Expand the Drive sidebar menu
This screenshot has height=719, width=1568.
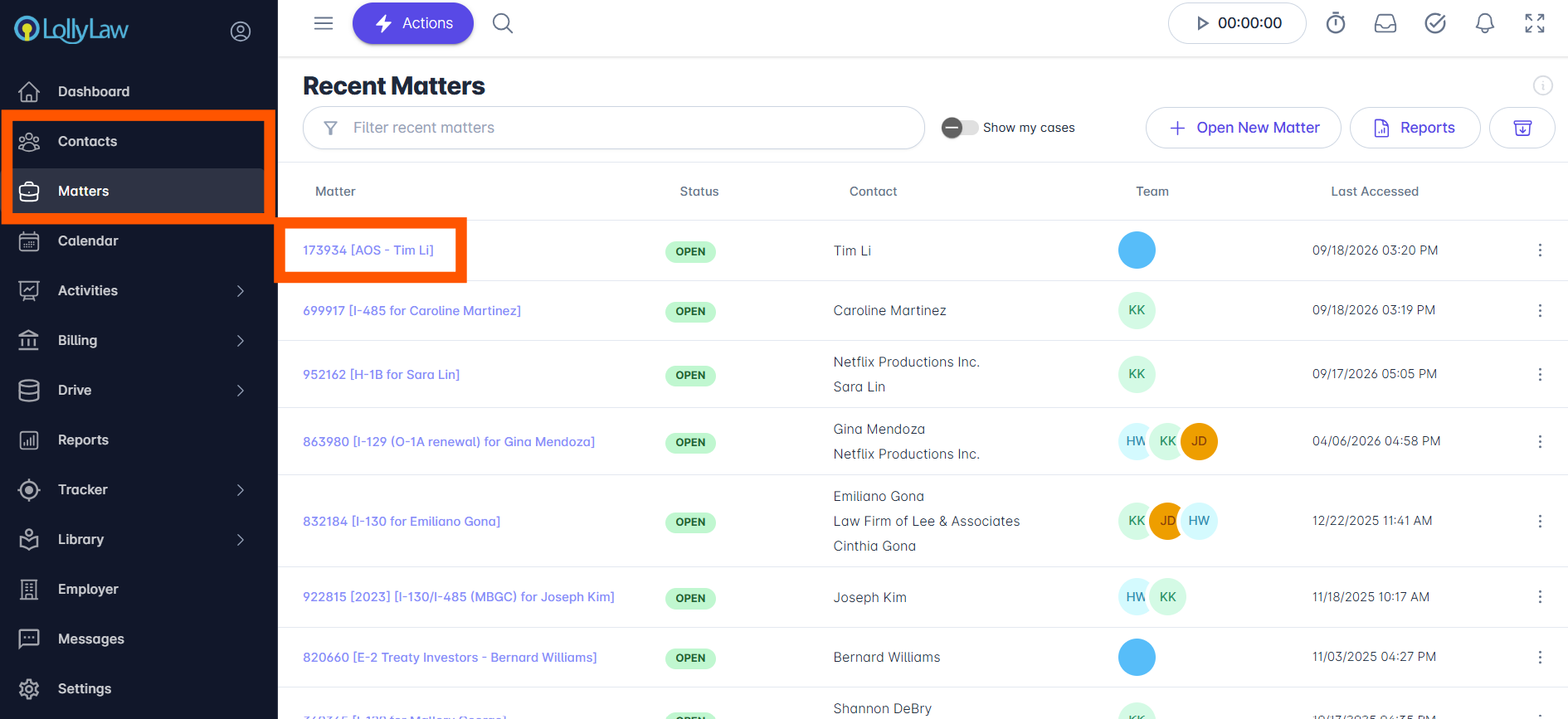click(241, 390)
